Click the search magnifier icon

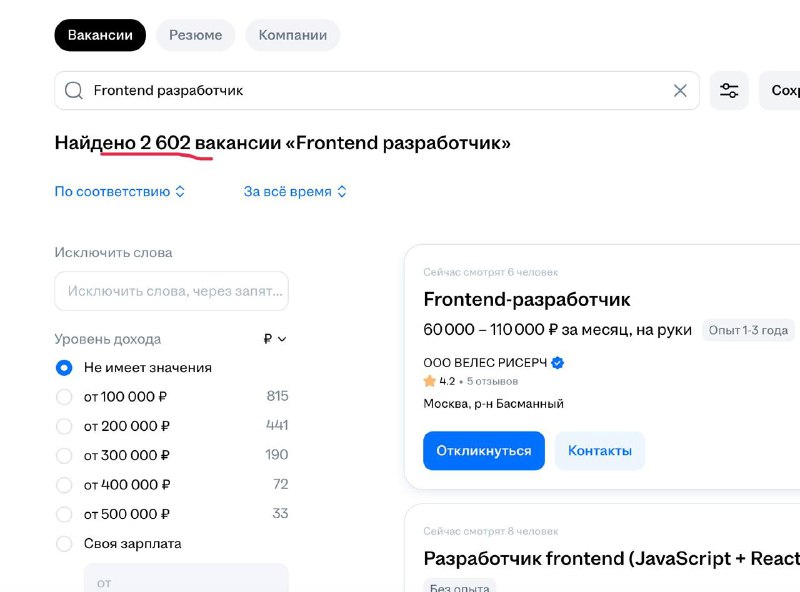coord(73,91)
